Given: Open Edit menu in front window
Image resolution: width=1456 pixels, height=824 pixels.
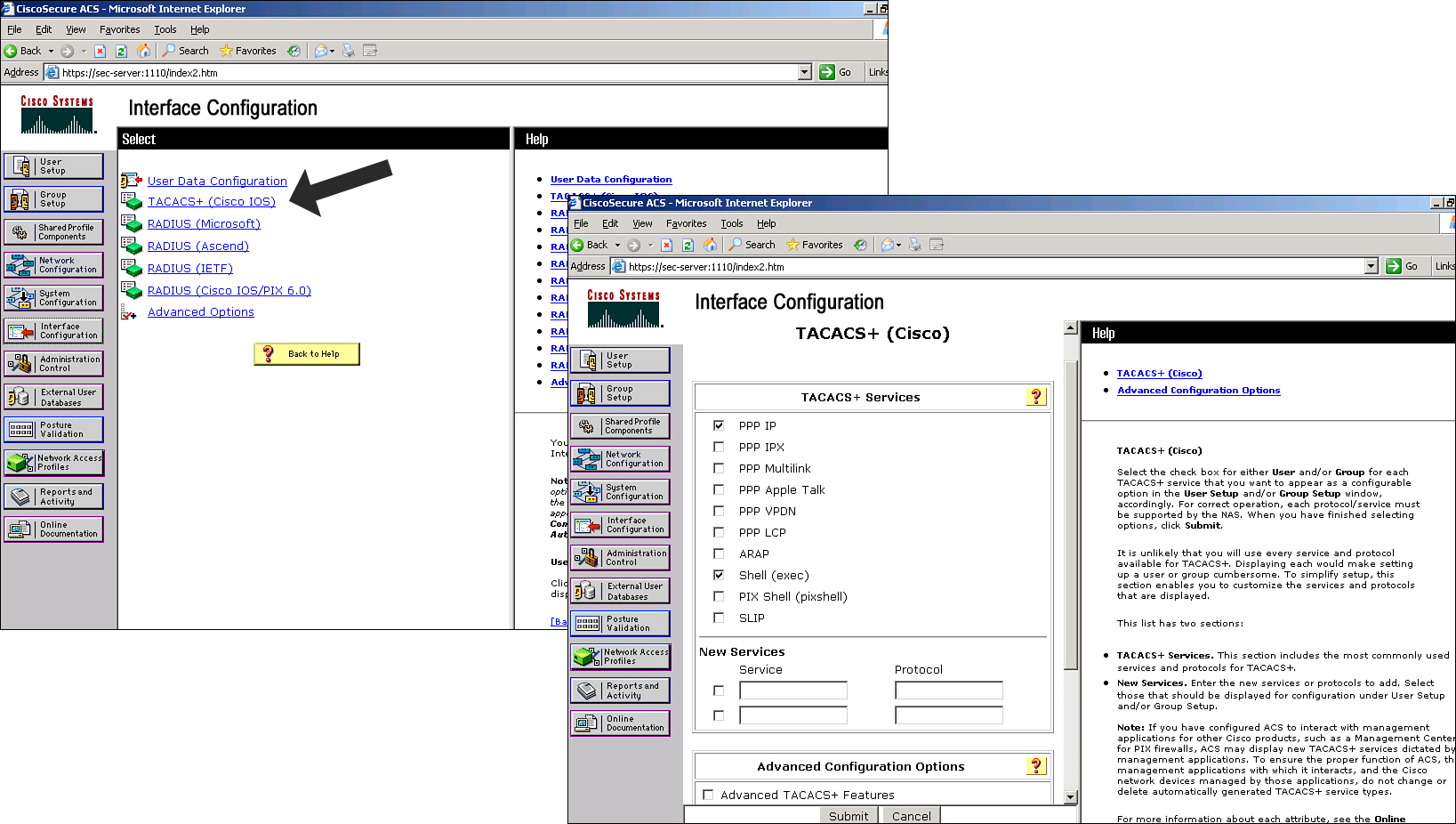Looking at the screenshot, I should [610, 223].
